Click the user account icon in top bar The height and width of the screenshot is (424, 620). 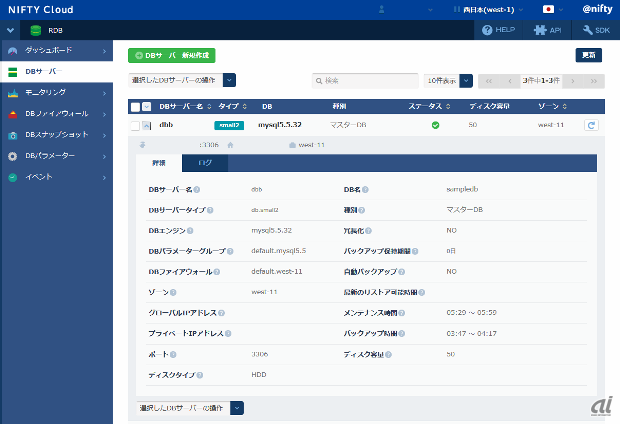(x=383, y=9)
